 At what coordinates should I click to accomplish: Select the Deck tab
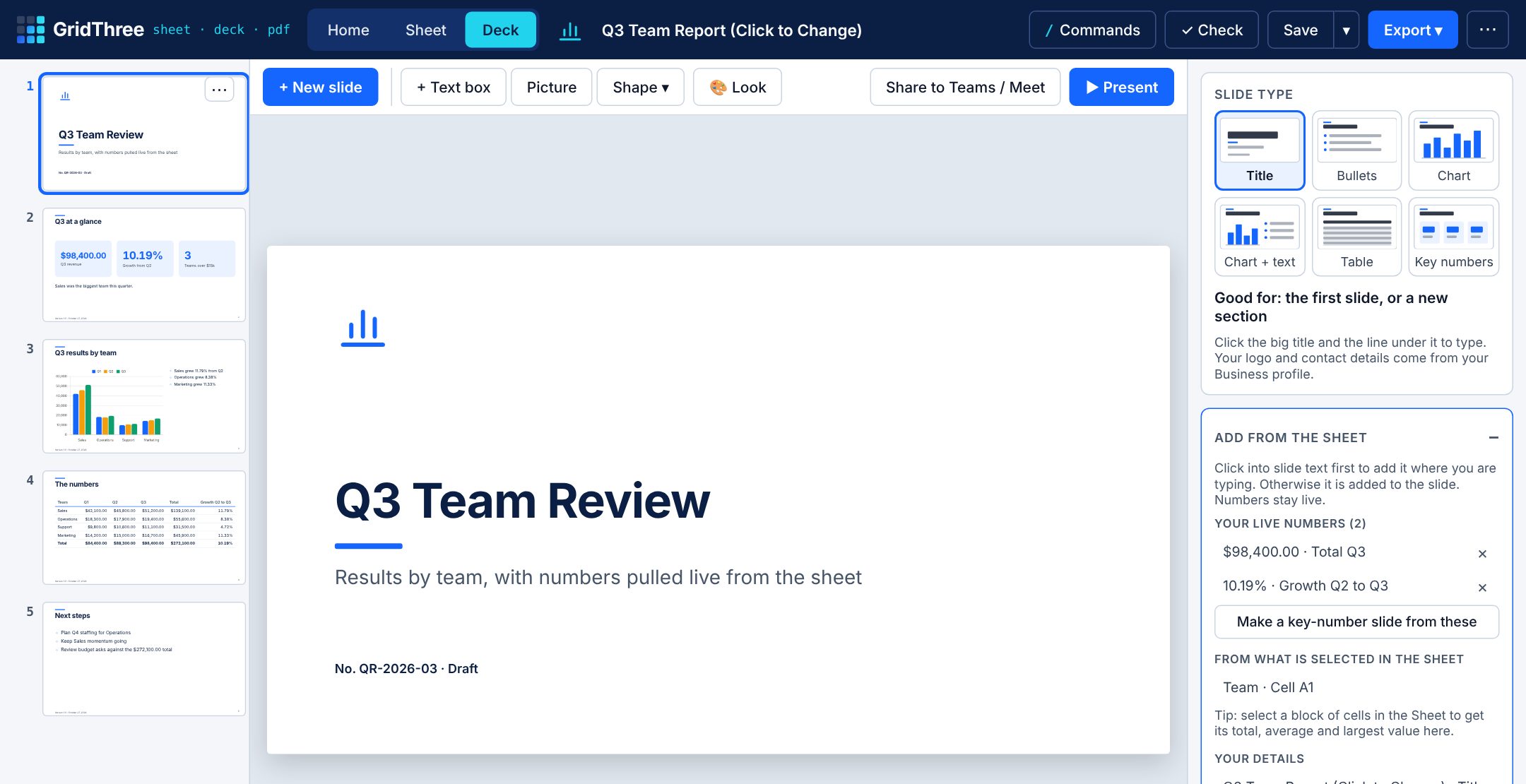coord(500,30)
